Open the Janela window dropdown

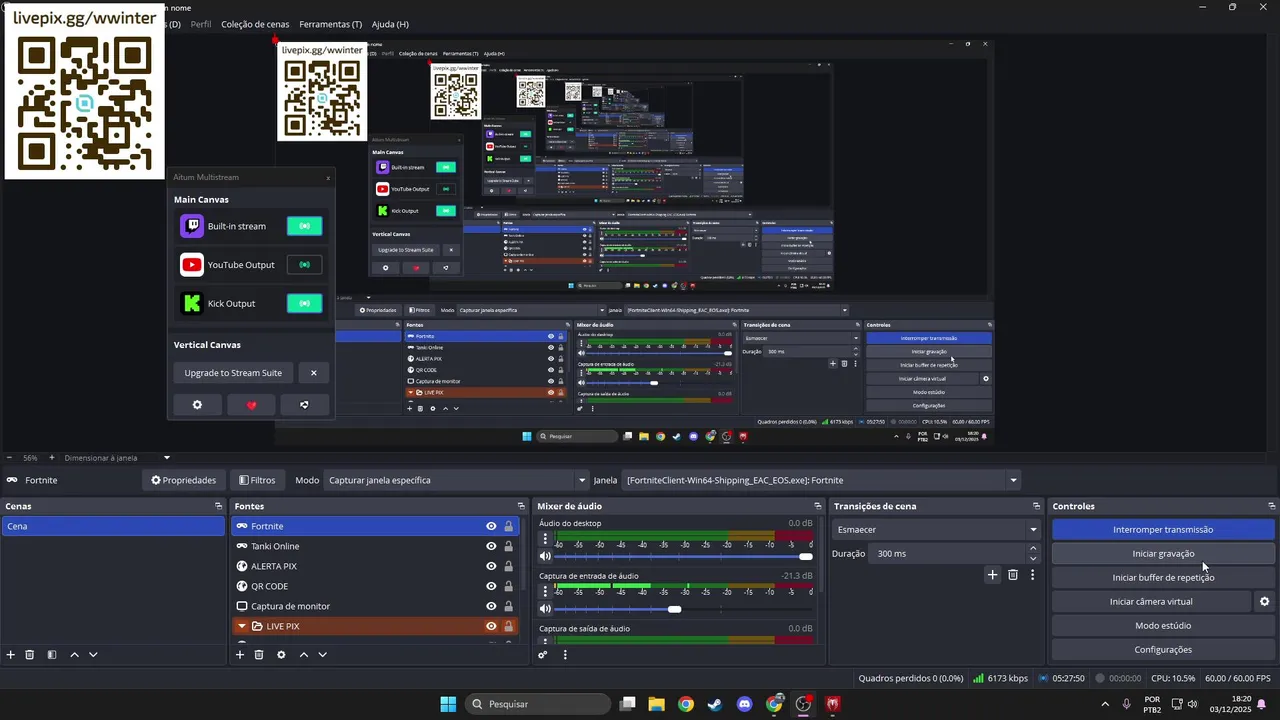tap(821, 480)
